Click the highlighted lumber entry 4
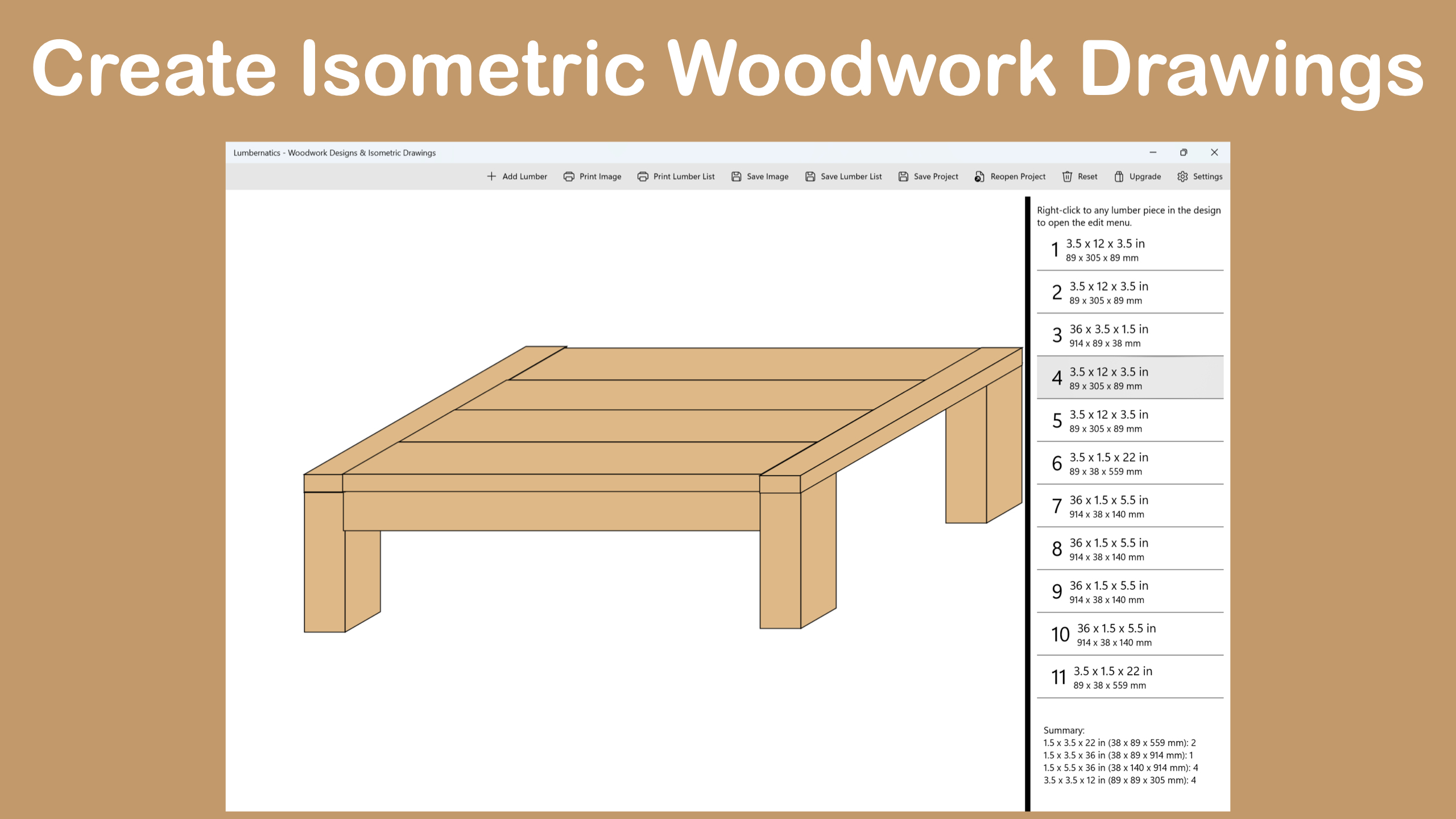This screenshot has width=1456, height=819. tap(1129, 377)
